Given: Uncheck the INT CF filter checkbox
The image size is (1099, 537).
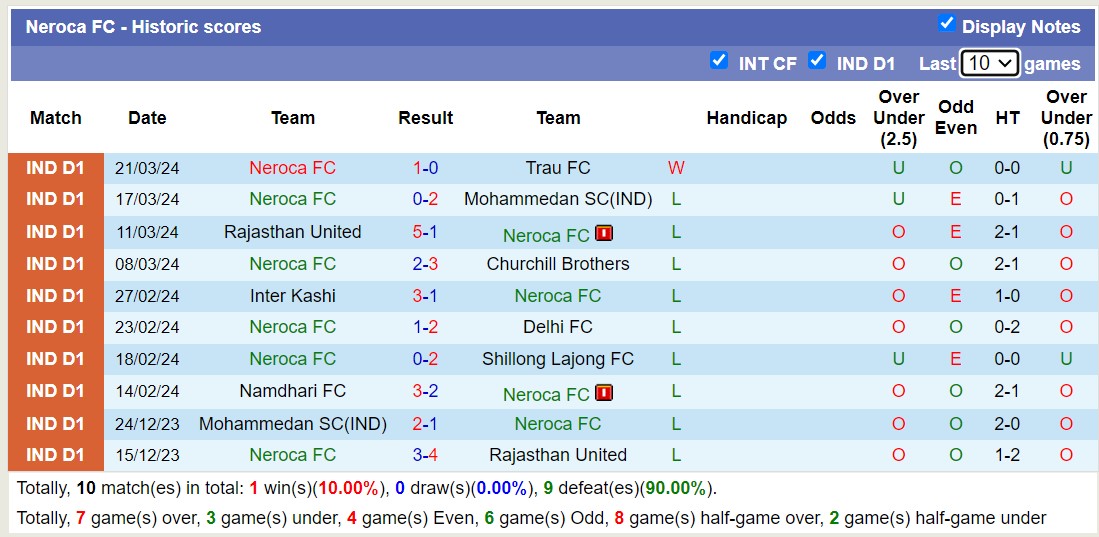Looking at the screenshot, I should pos(718,61).
